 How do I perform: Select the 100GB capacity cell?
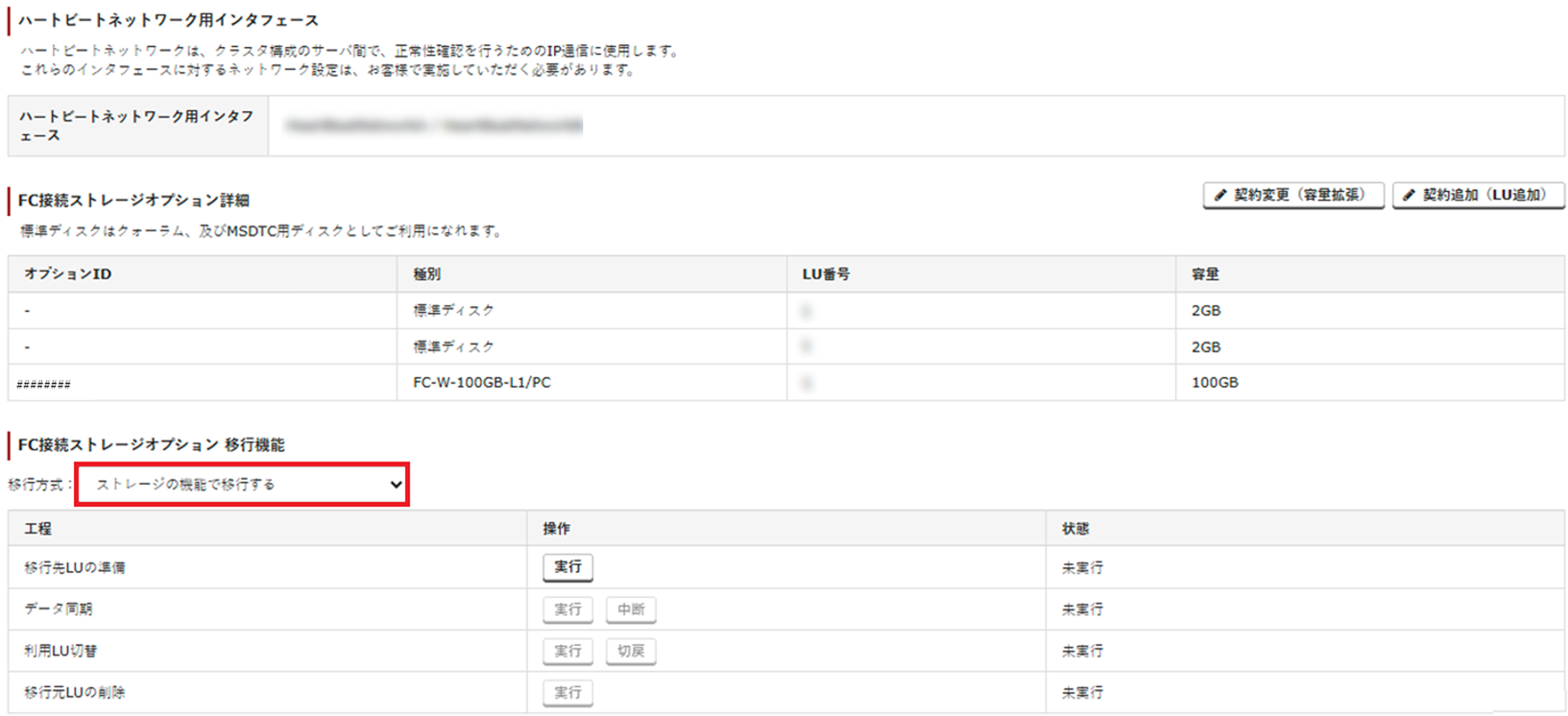click(1215, 383)
